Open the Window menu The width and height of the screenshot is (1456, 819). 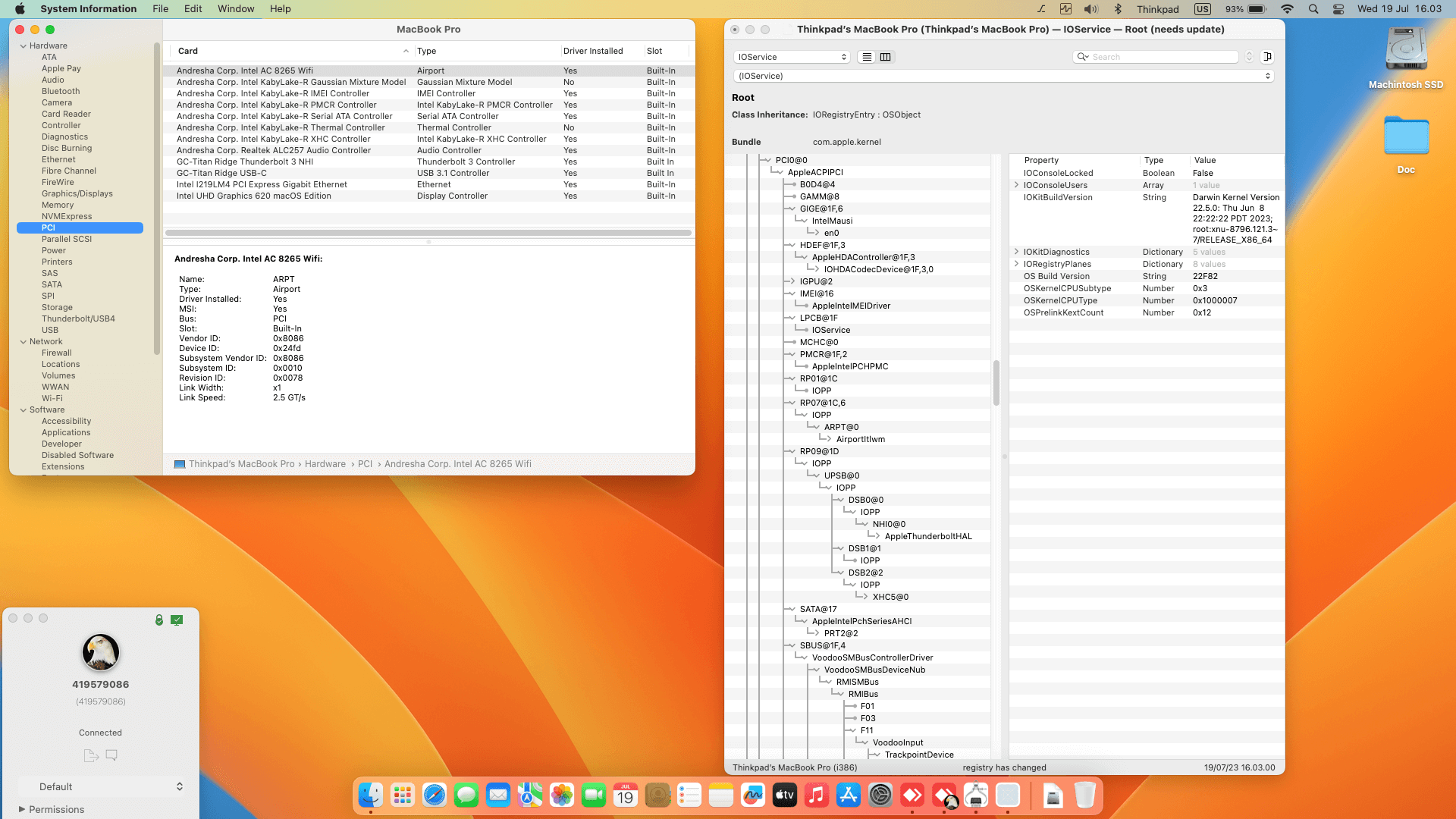236,9
